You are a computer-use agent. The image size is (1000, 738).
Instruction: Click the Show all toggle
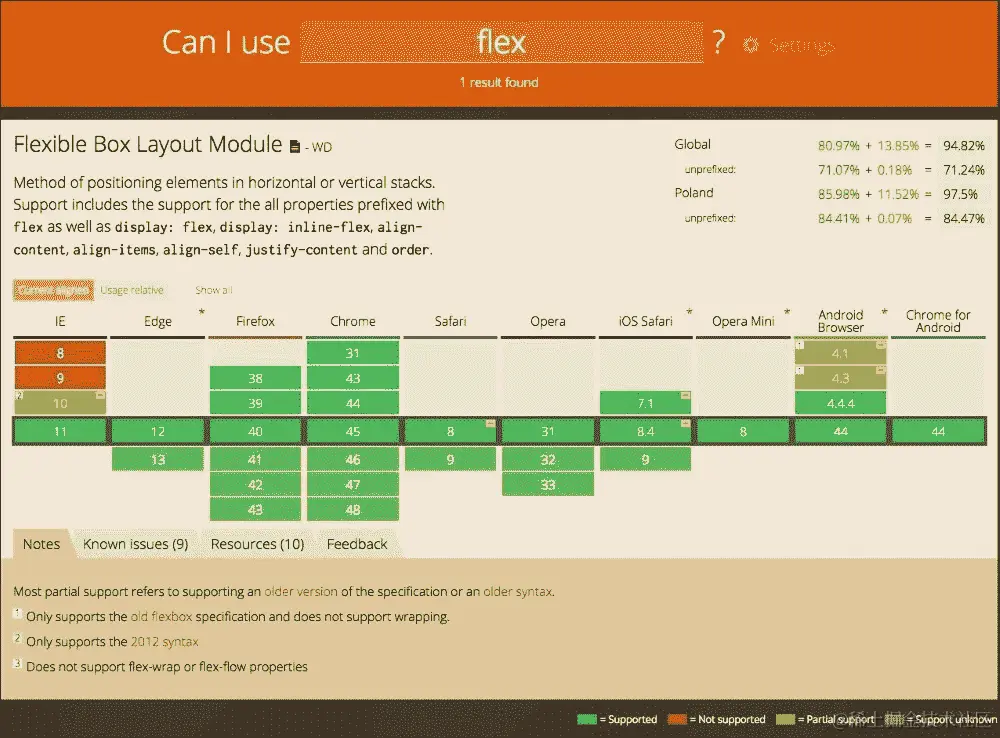214,290
